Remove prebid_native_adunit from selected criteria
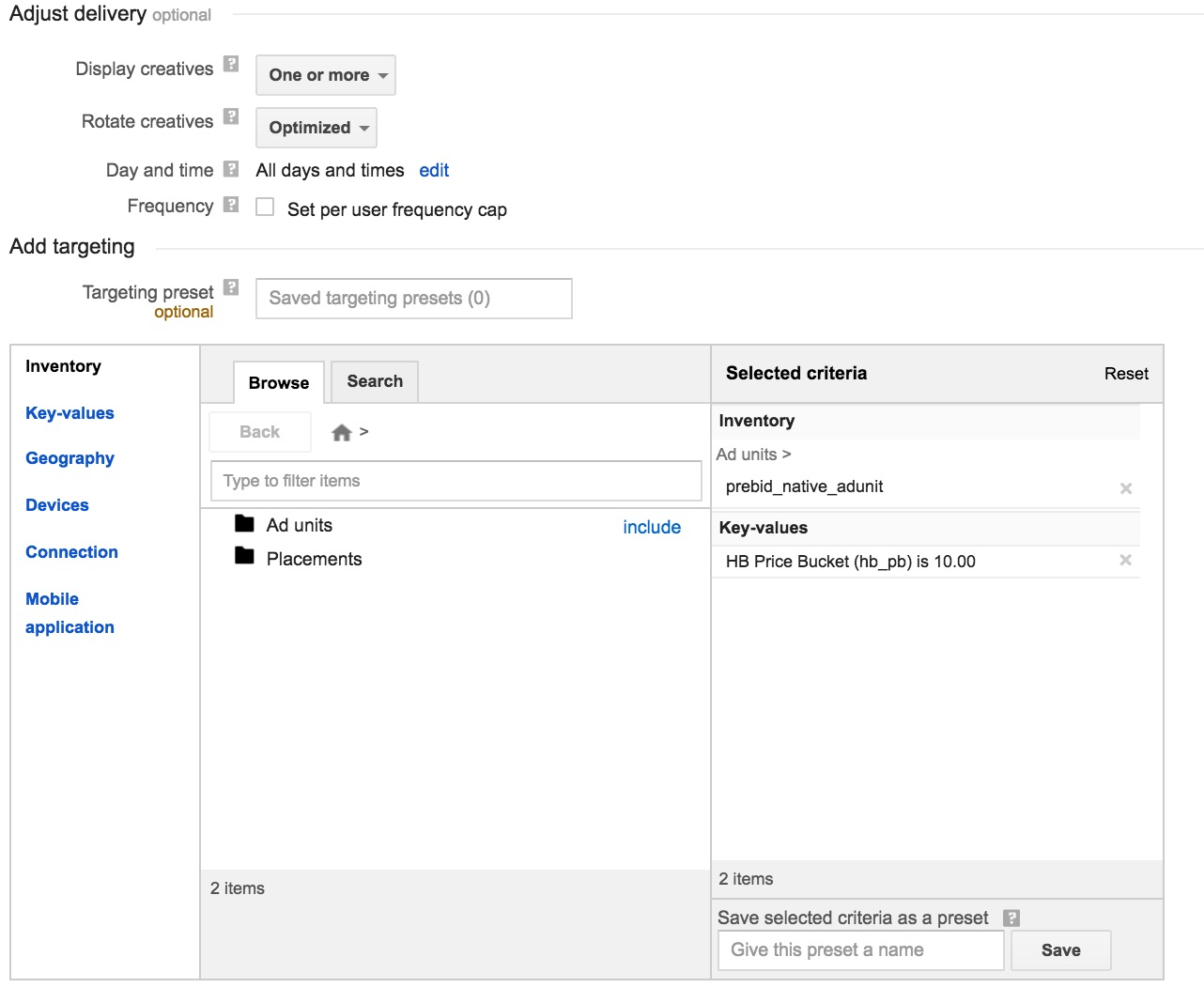The image size is (1204, 1003). [1125, 487]
